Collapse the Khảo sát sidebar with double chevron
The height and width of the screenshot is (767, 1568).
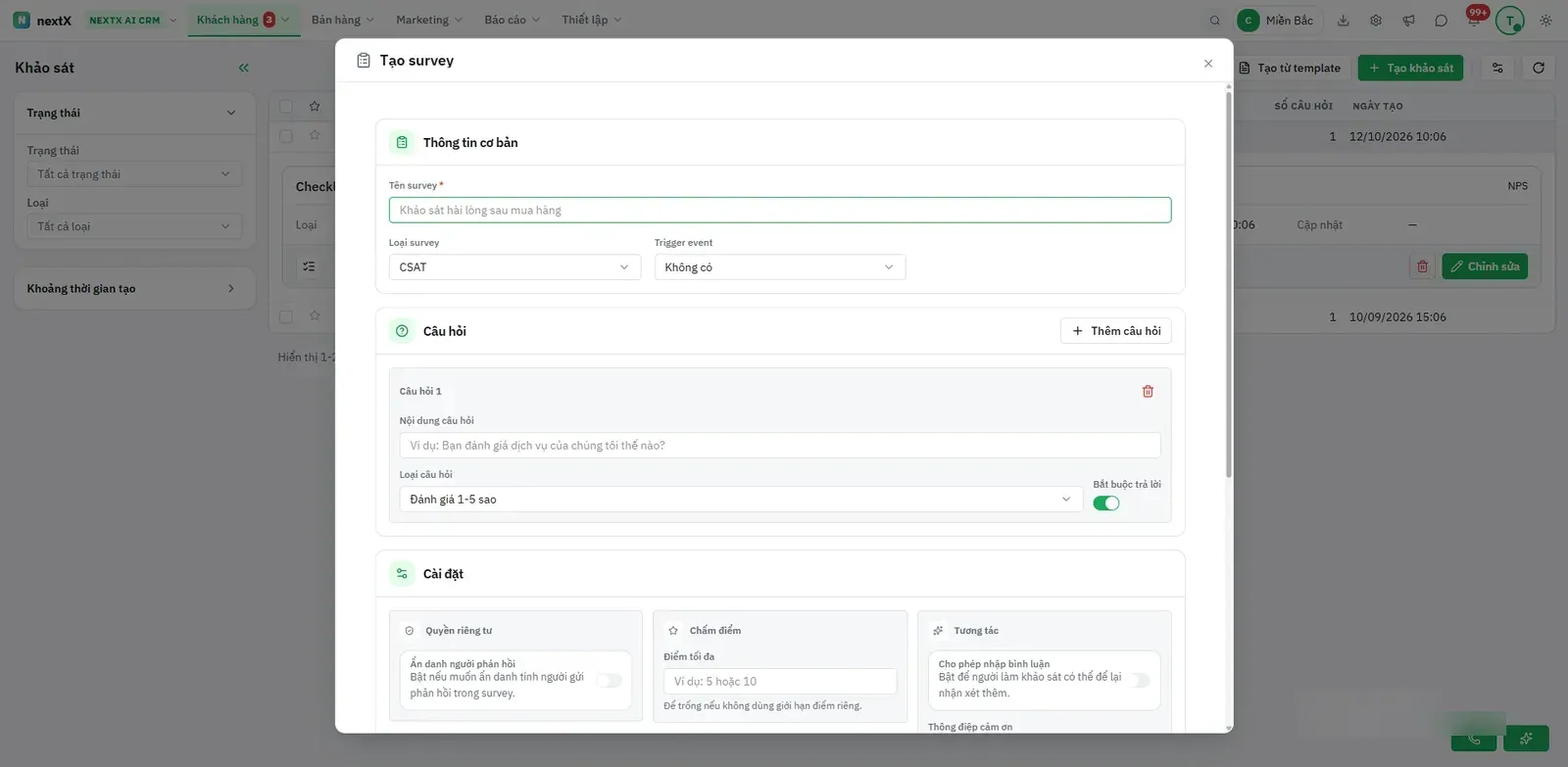244,68
